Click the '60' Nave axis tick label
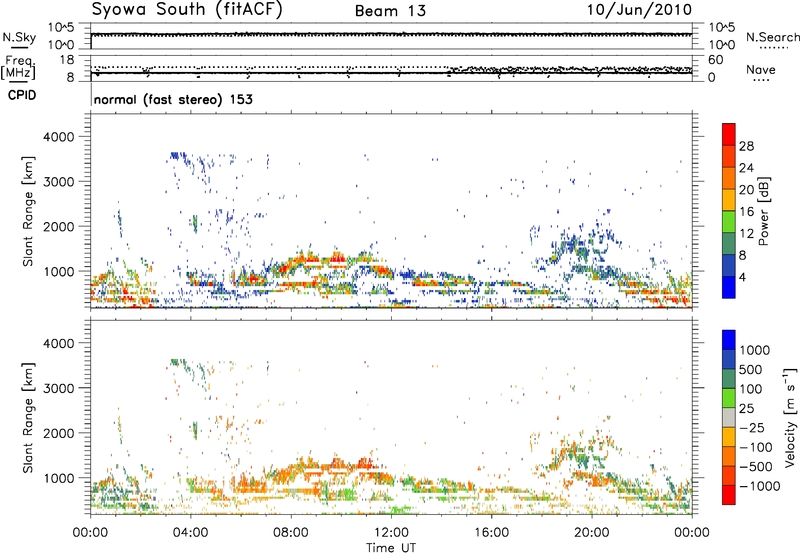The height and width of the screenshot is (554, 800). (716, 60)
